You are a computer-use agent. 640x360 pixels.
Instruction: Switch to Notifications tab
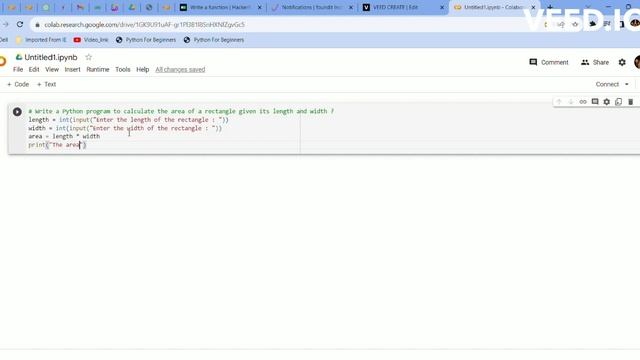coord(309,7)
